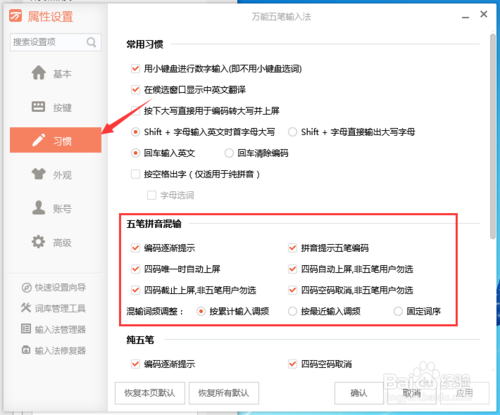
Task: Toggle 四码空码取消,非五笔用户勿选
Action: point(292,290)
